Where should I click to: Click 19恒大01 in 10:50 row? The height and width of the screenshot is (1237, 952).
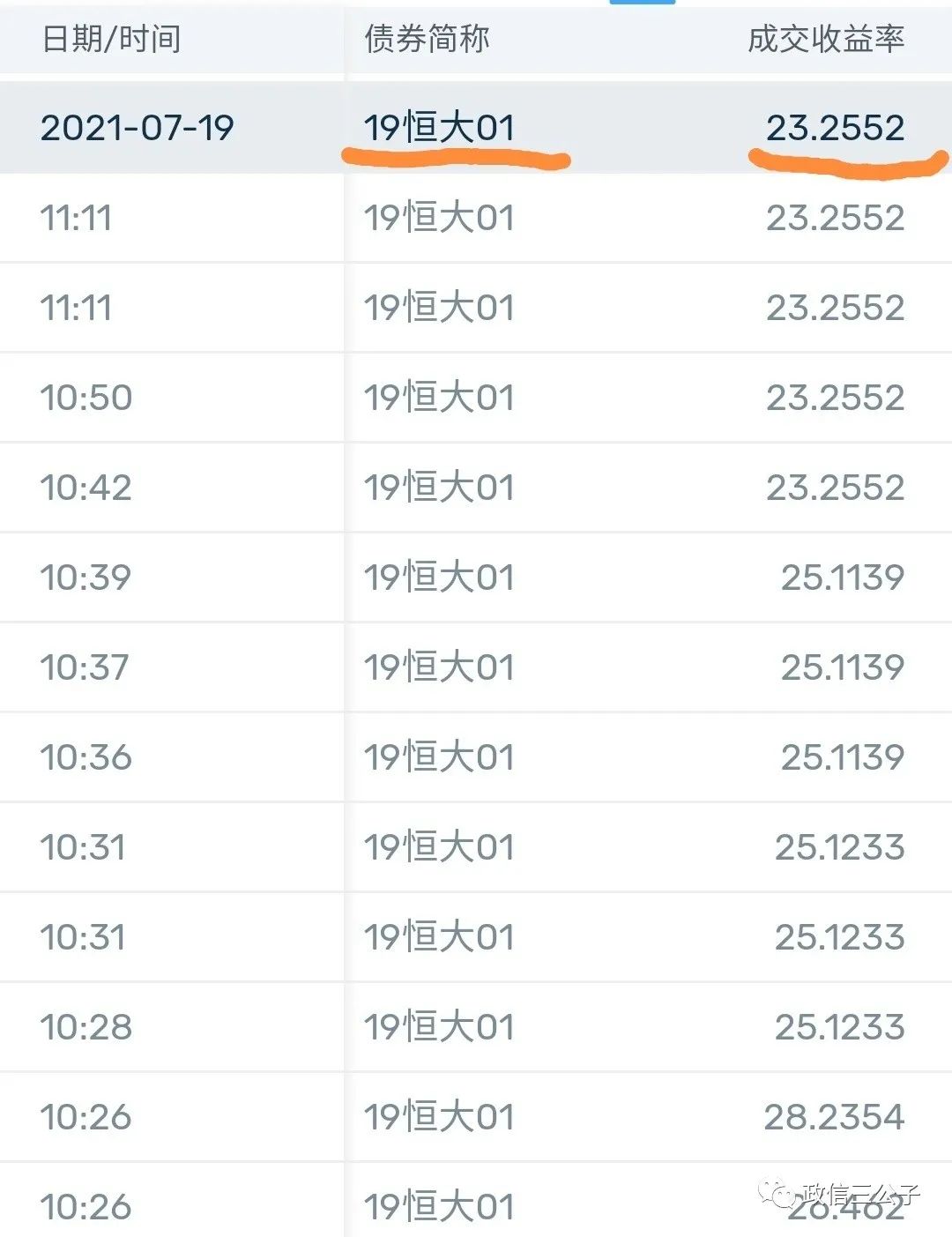pyautogui.click(x=439, y=398)
